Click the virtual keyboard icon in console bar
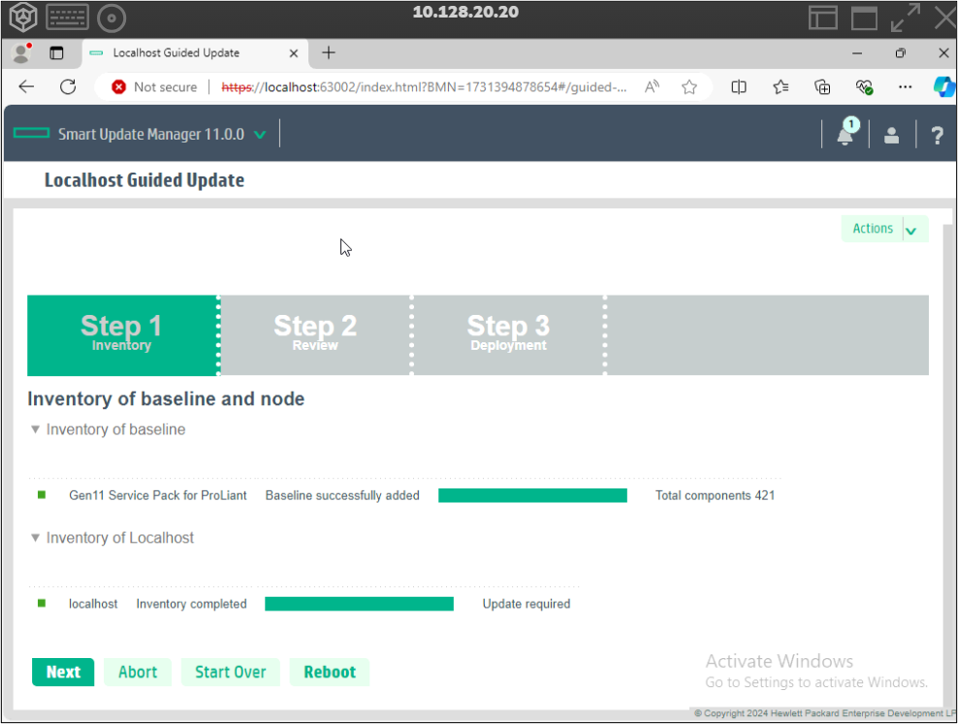This screenshot has height=724, width=958. [66, 17]
